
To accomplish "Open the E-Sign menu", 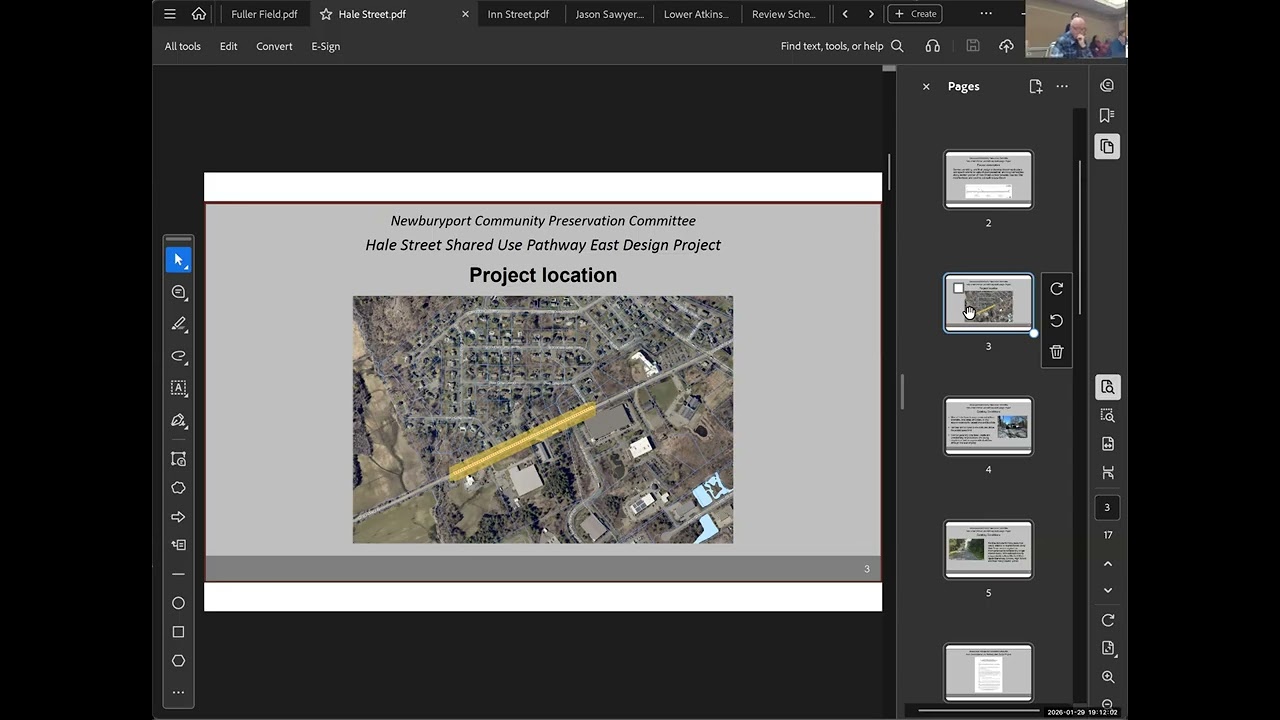I will (x=325, y=46).
